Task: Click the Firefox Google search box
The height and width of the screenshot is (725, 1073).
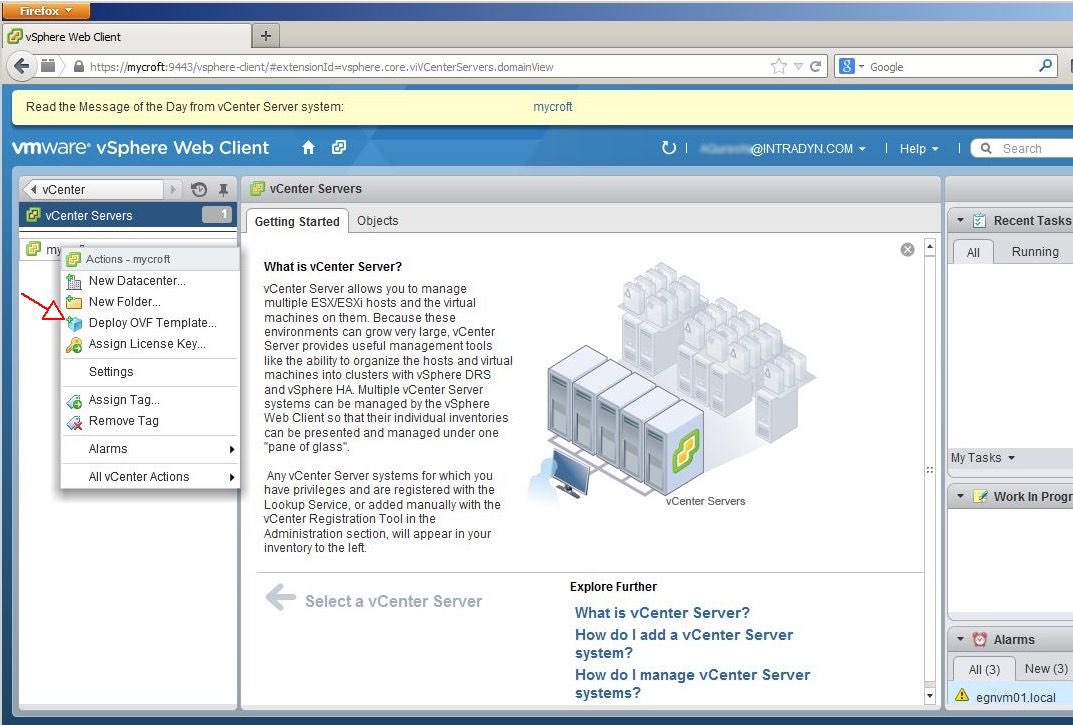Action: click(x=945, y=66)
